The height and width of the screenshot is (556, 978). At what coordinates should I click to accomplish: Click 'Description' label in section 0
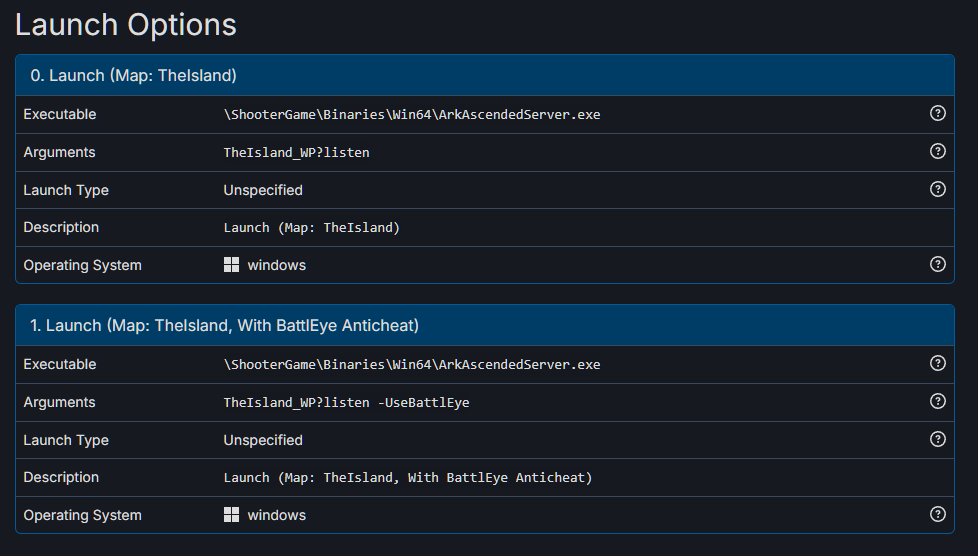pyautogui.click(x=61, y=228)
